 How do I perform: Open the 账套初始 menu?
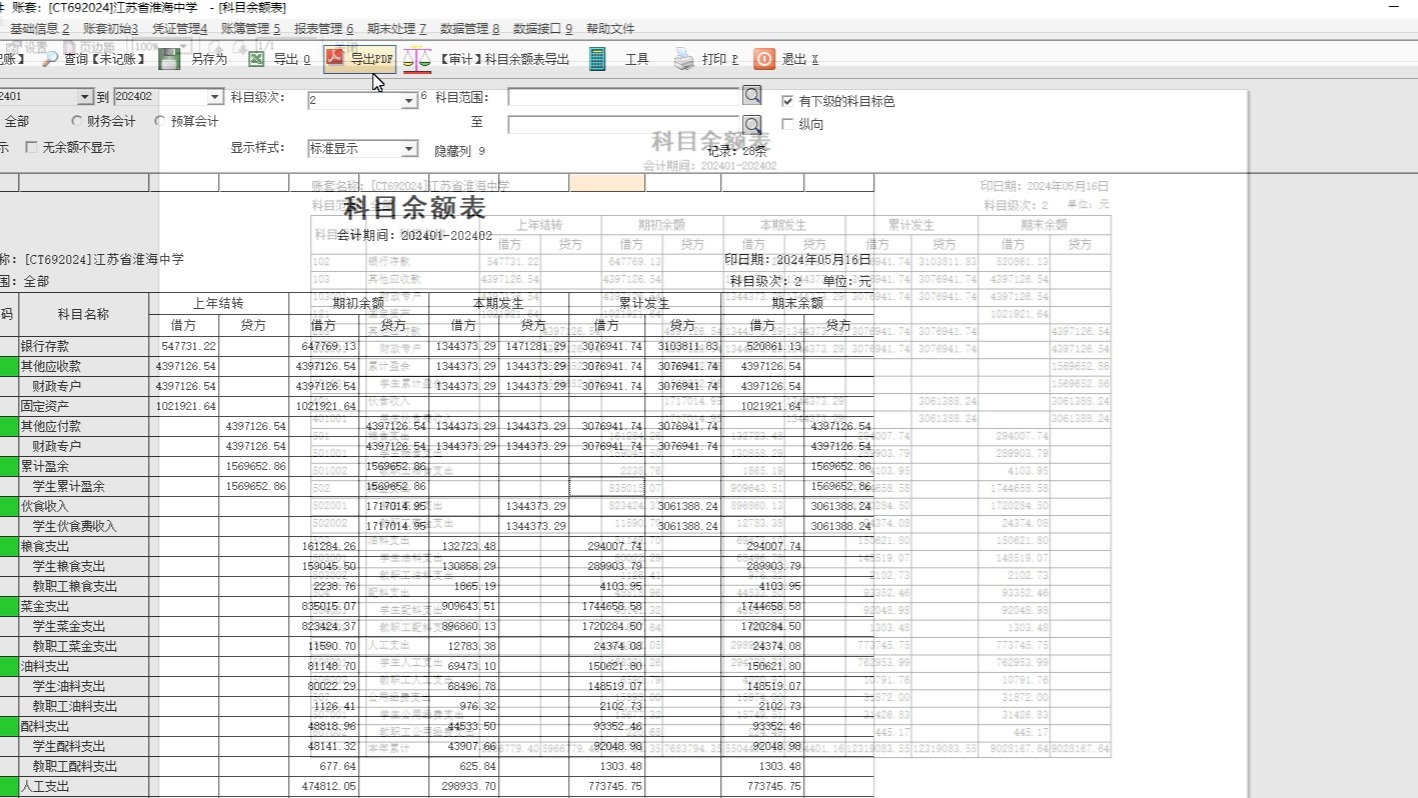tap(111, 29)
